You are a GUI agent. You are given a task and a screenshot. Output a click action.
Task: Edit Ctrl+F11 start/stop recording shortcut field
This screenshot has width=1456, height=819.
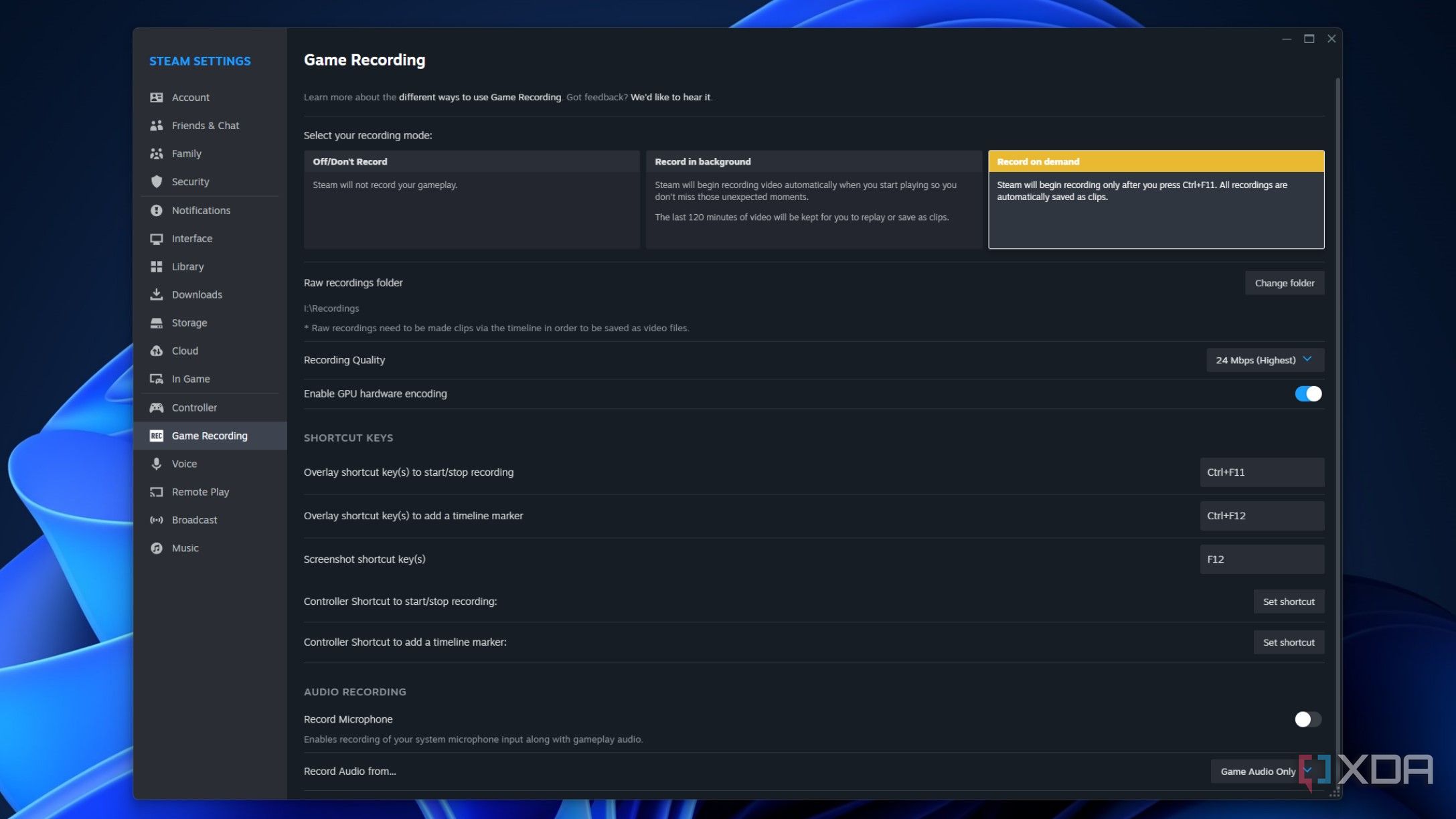[x=1261, y=473]
